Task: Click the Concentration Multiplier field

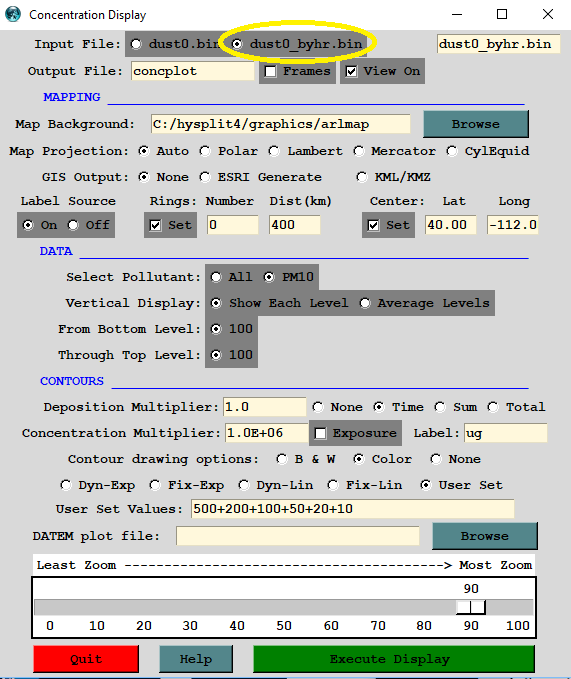Action: (x=267, y=433)
